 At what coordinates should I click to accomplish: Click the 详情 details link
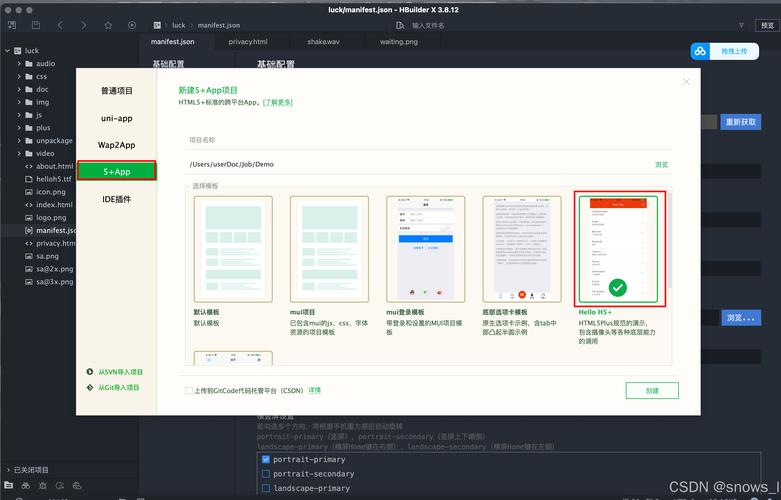[315, 390]
